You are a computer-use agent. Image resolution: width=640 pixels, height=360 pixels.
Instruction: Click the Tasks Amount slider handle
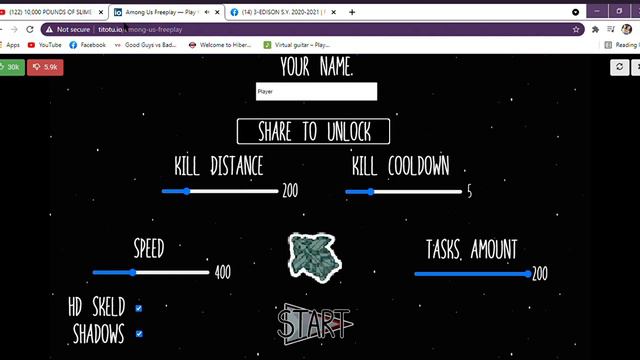[528, 274]
